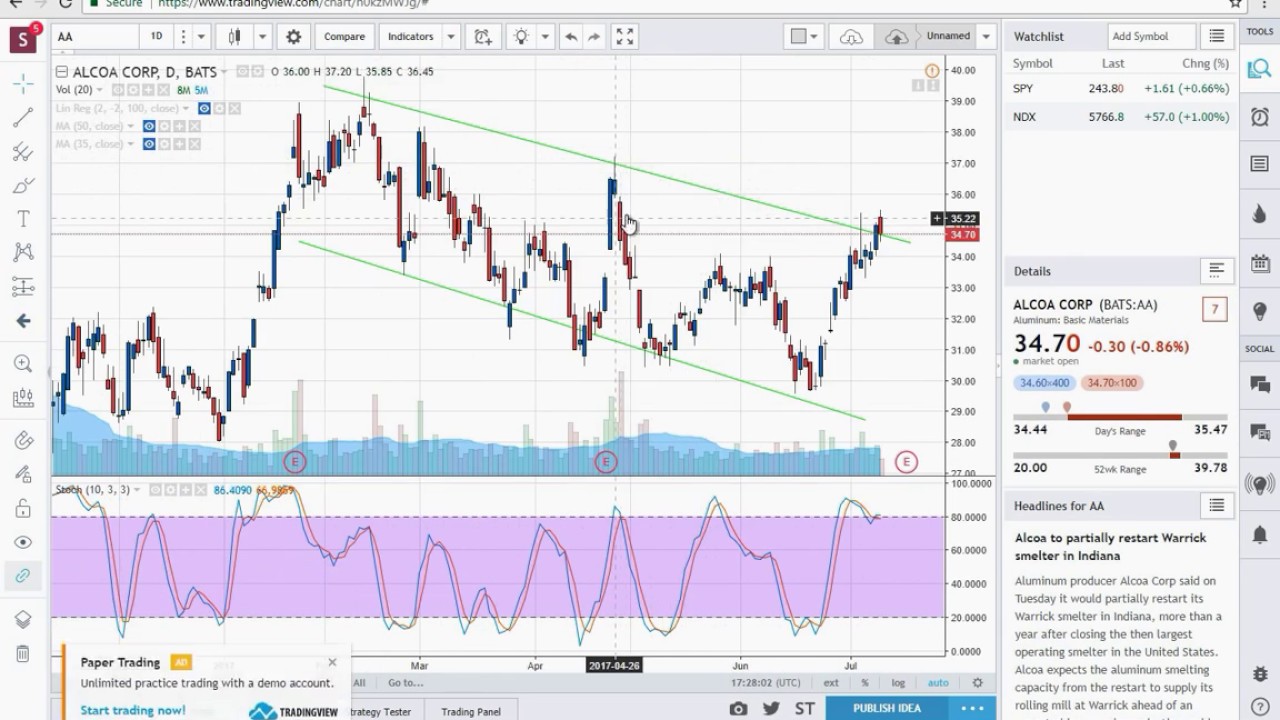Open the 1D interval dropdown arrow
This screenshot has height=720, width=1280.
(201, 37)
